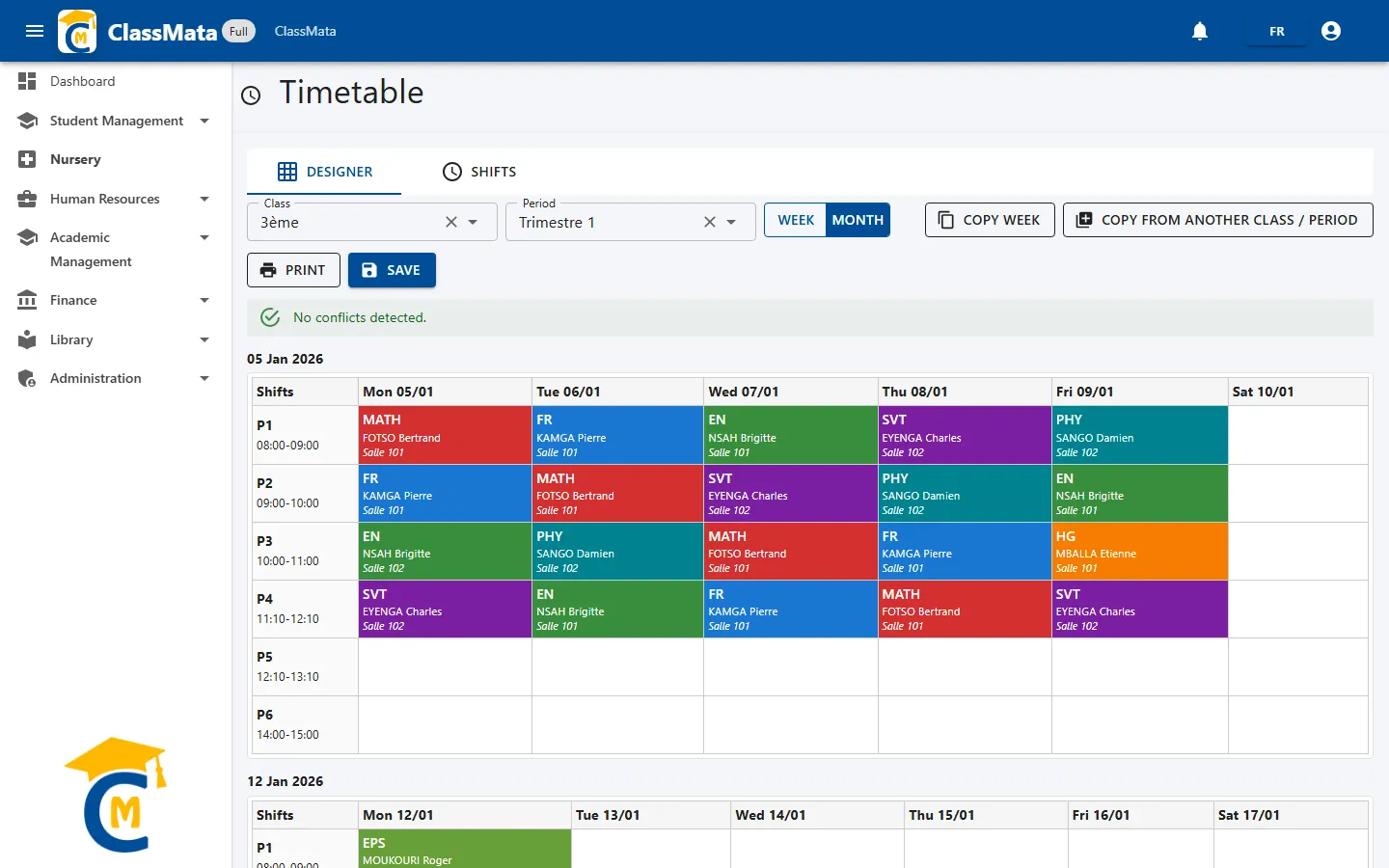Click Copy From Another Class / Period
This screenshot has height=868, width=1389.
(1218, 220)
